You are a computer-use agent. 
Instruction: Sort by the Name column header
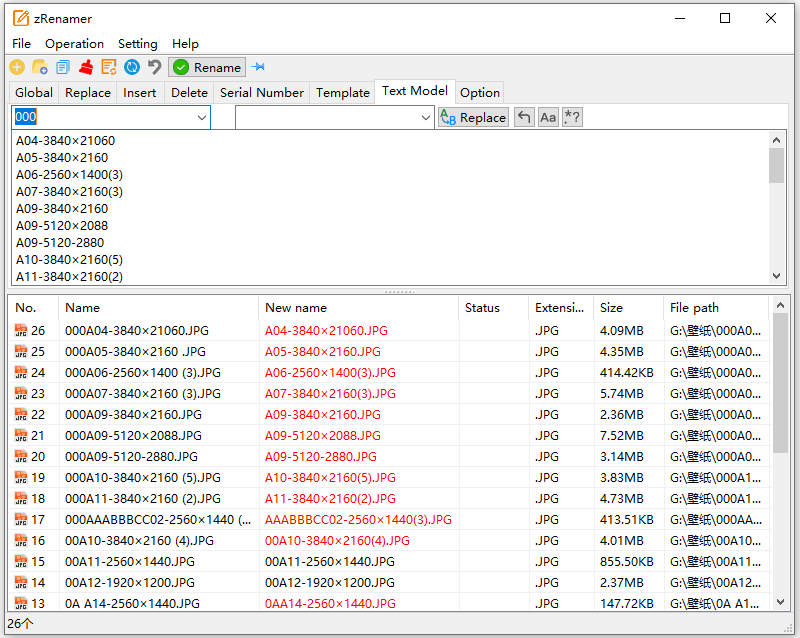[x=159, y=308]
